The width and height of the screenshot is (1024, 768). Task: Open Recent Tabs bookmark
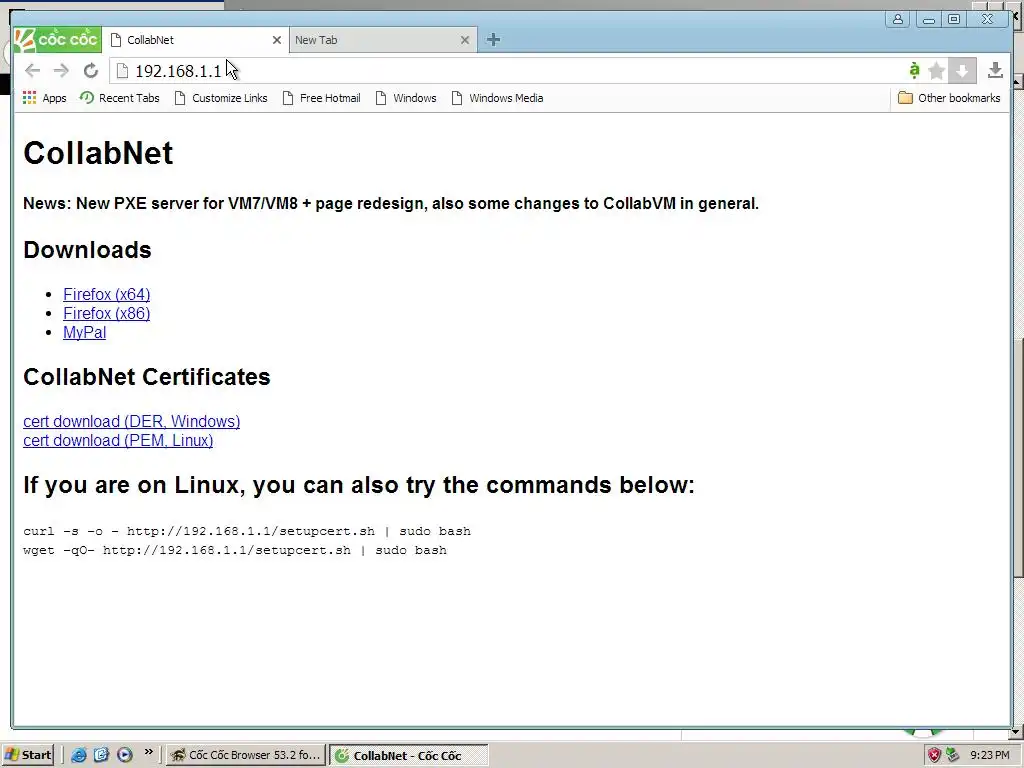pyautogui.click(x=120, y=98)
